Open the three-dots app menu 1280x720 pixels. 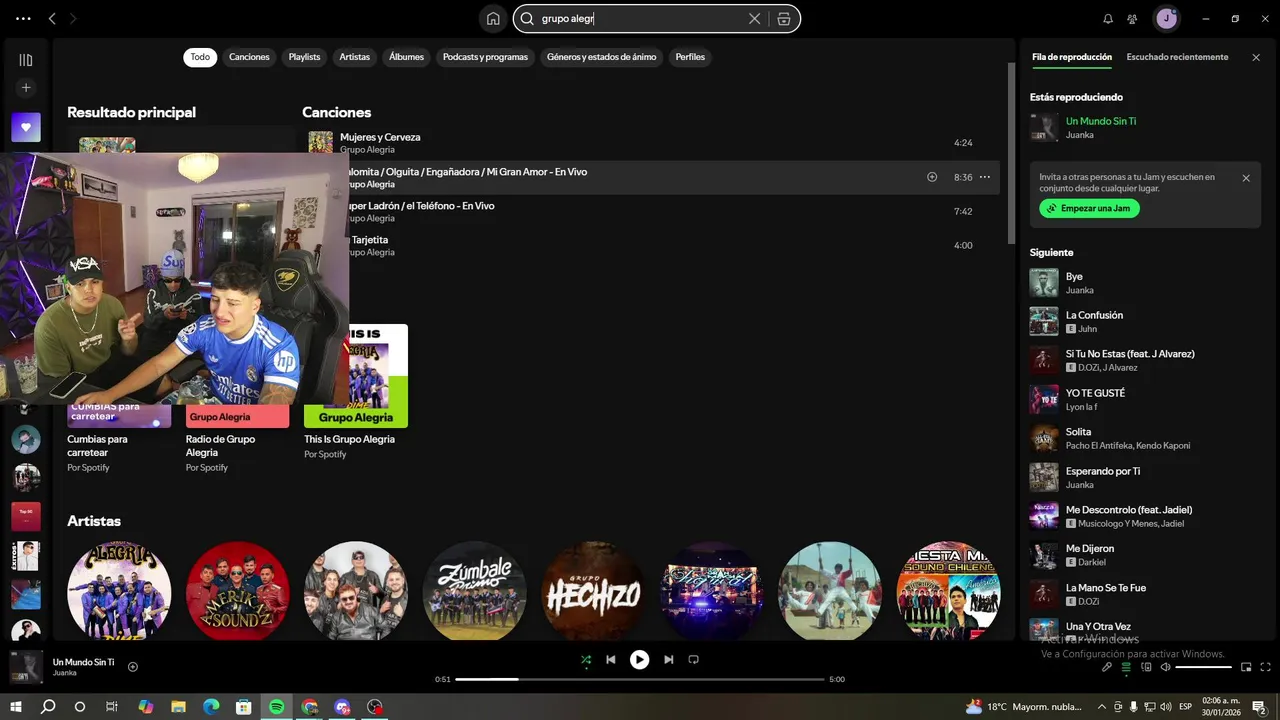[x=23, y=19]
